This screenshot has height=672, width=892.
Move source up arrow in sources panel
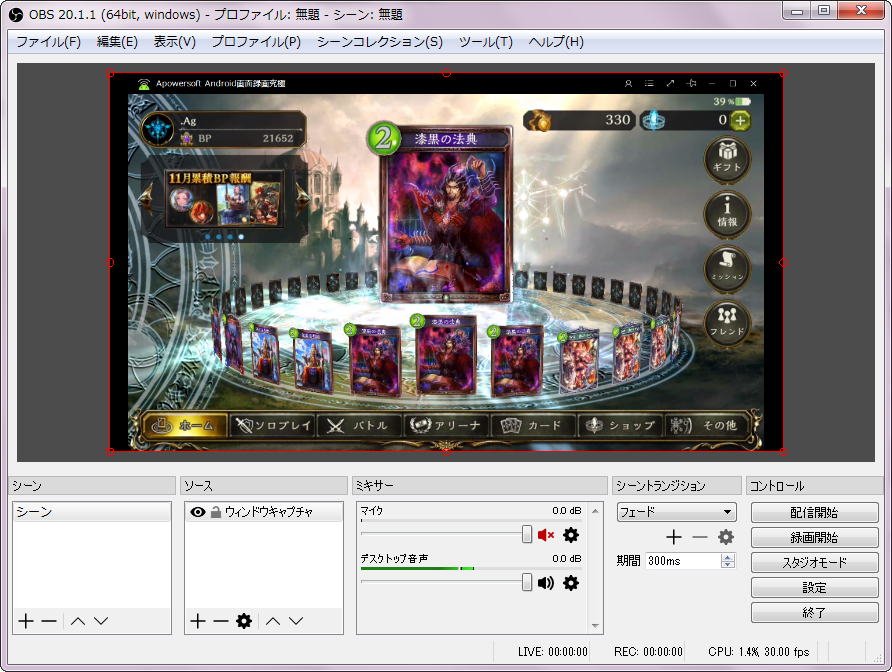(x=273, y=621)
